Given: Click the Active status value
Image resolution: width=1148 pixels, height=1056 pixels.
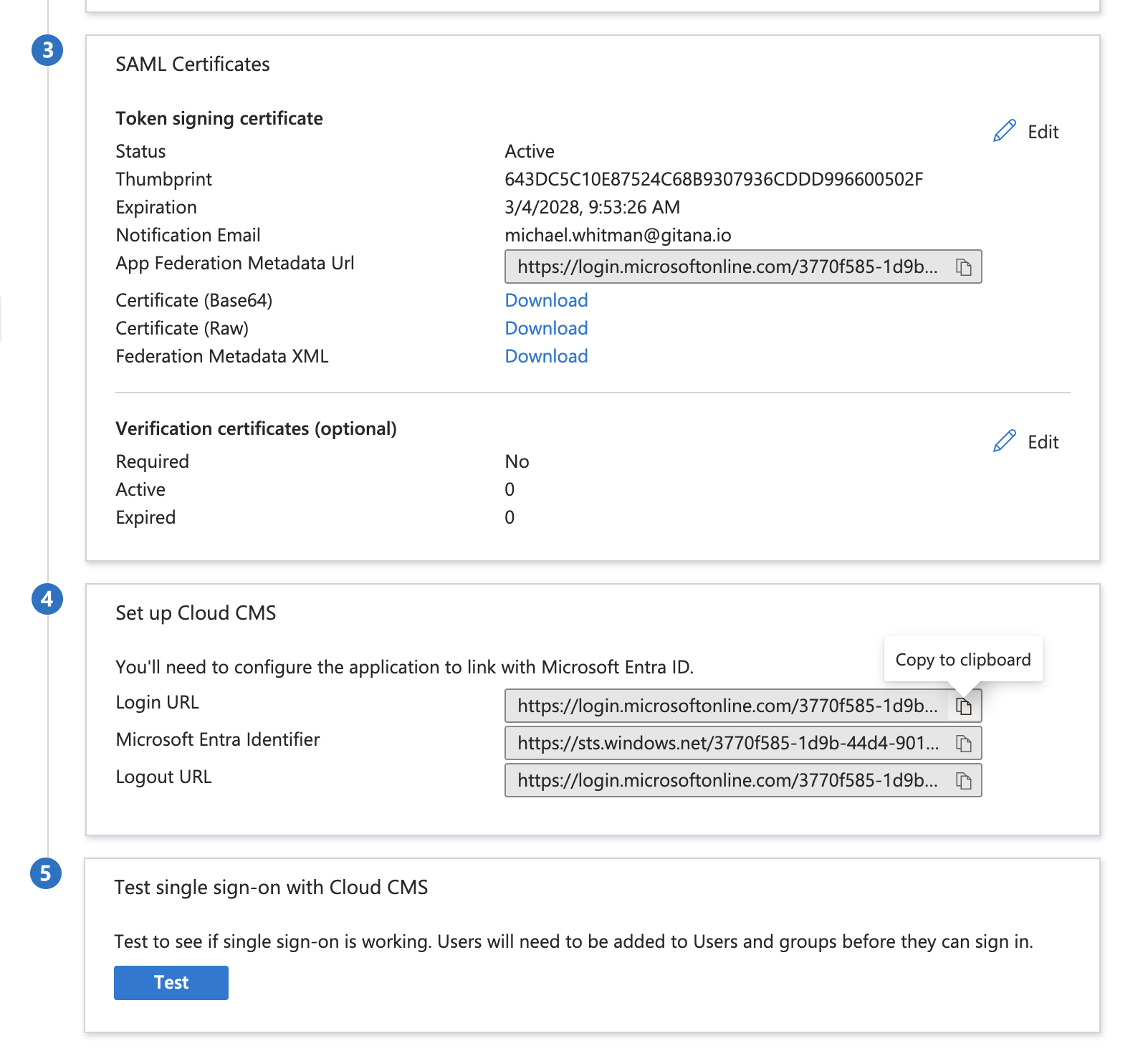Looking at the screenshot, I should point(530,151).
